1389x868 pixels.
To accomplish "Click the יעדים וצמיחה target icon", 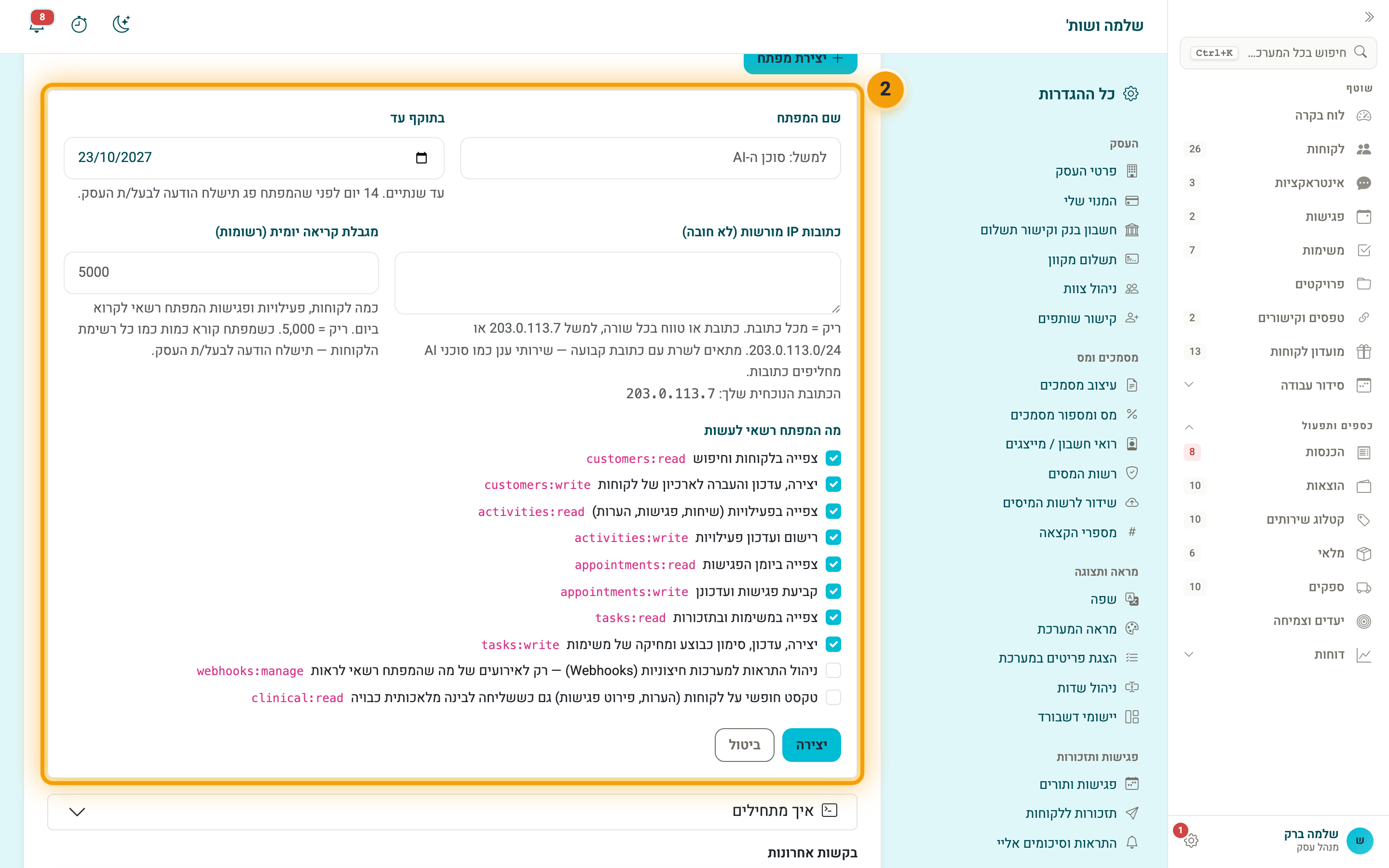I will 1364,621.
